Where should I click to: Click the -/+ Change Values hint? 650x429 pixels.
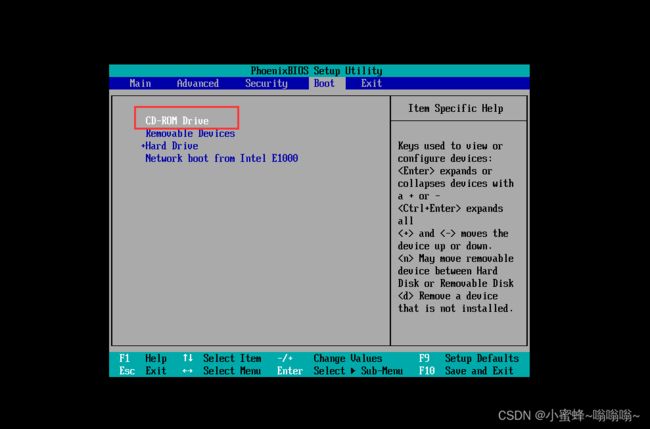(330, 358)
